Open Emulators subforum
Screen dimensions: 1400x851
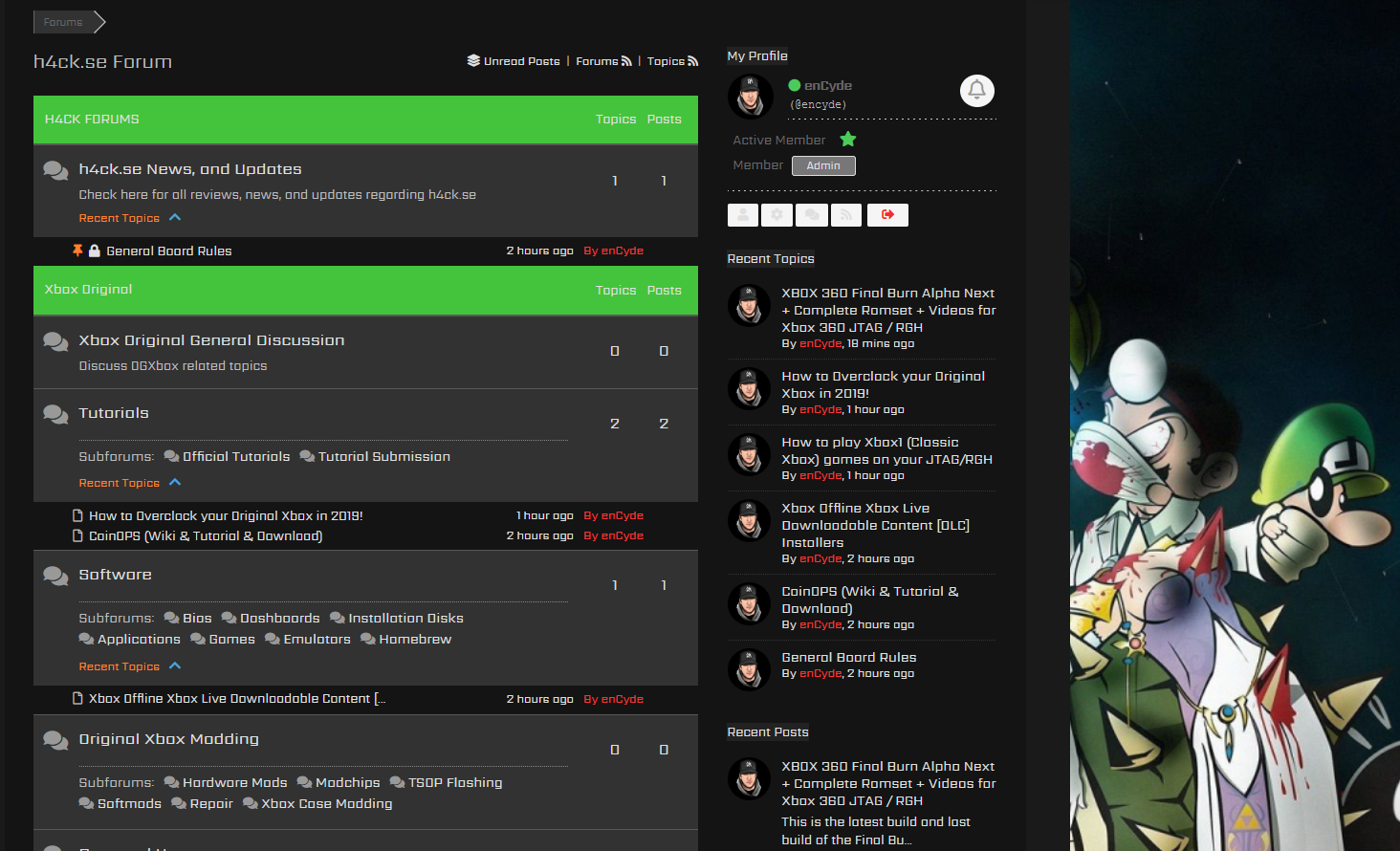(x=317, y=640)
